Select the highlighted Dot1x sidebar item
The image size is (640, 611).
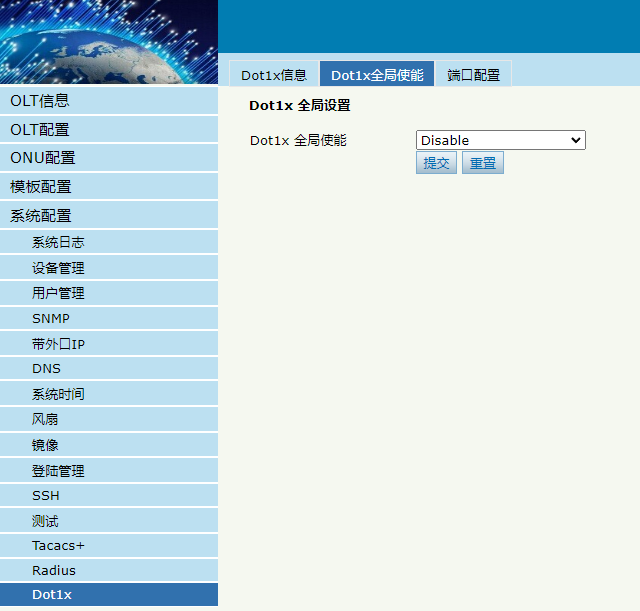tap(109, 595)
